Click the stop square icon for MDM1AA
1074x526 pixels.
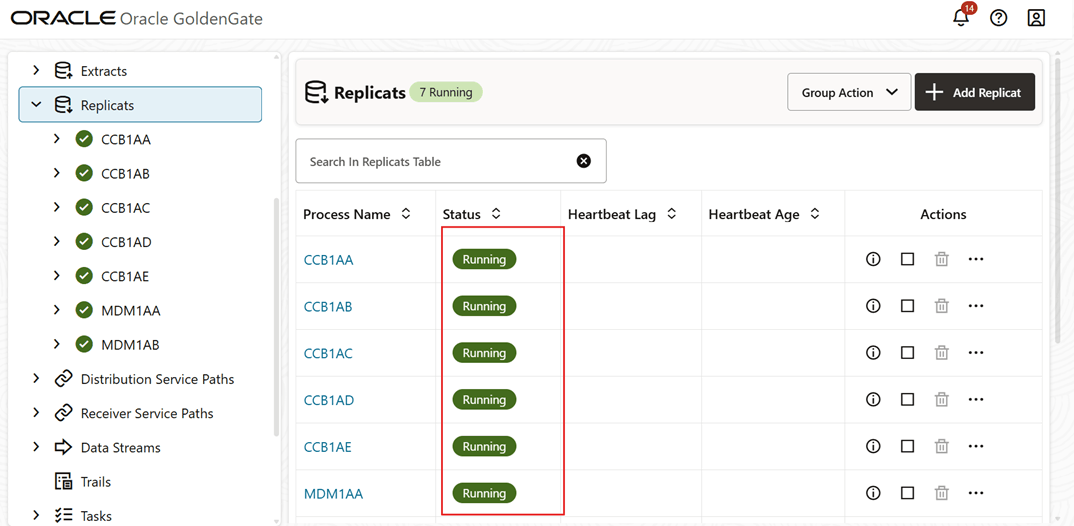coord(908,492)
